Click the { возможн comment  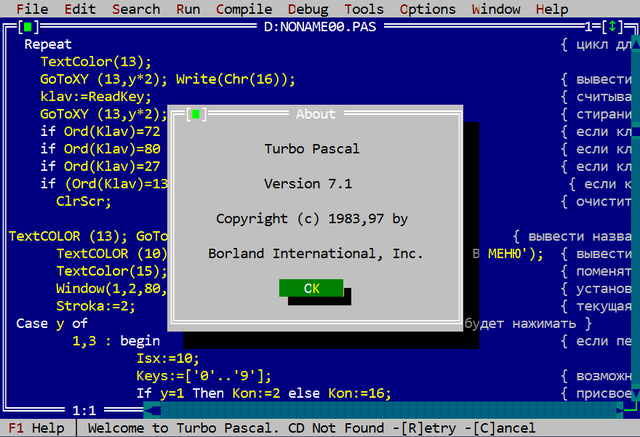click(x=596, y=376)
